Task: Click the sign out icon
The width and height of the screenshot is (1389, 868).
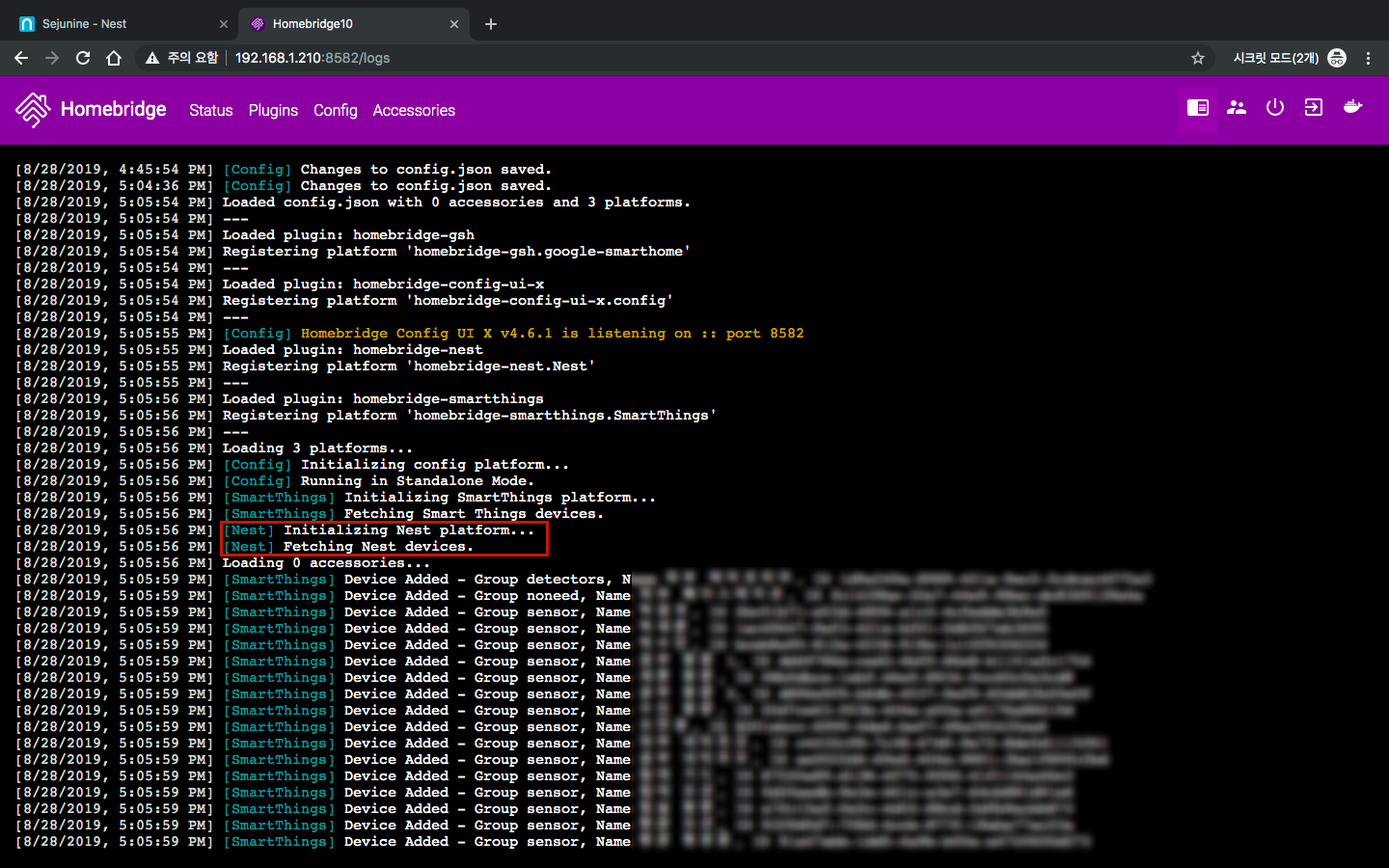Action: 1314,108
